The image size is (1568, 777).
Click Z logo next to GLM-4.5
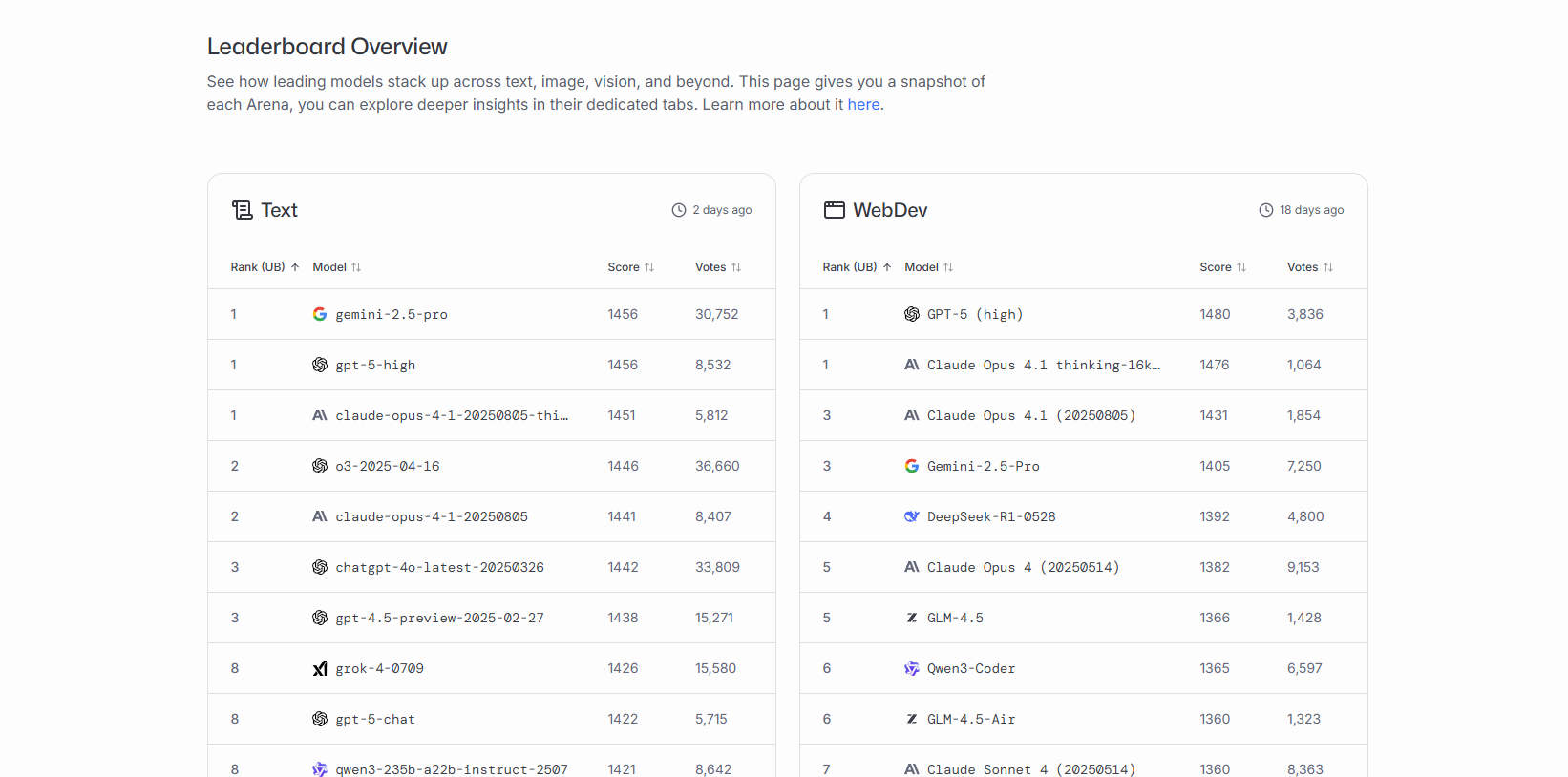click(912, 618)
